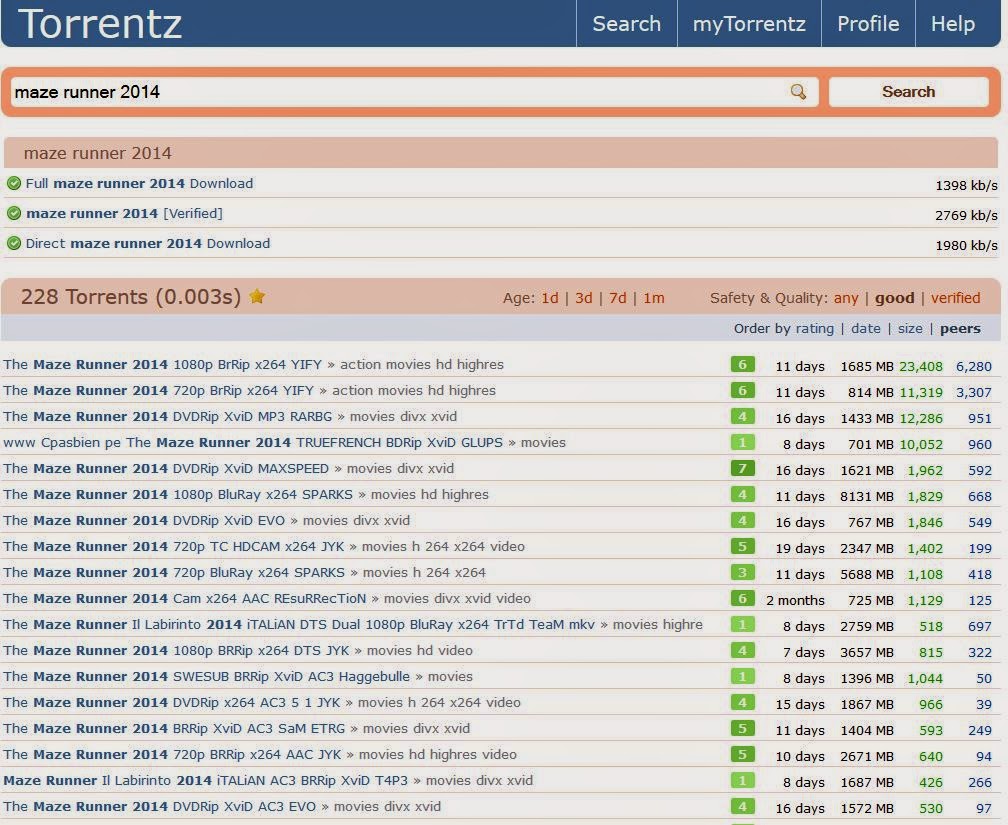Open Il Labirinto iTALiAN DTS Dual 1080p torrent
1008x825 pixels.
pyautogui.click(x=299, y=624)
